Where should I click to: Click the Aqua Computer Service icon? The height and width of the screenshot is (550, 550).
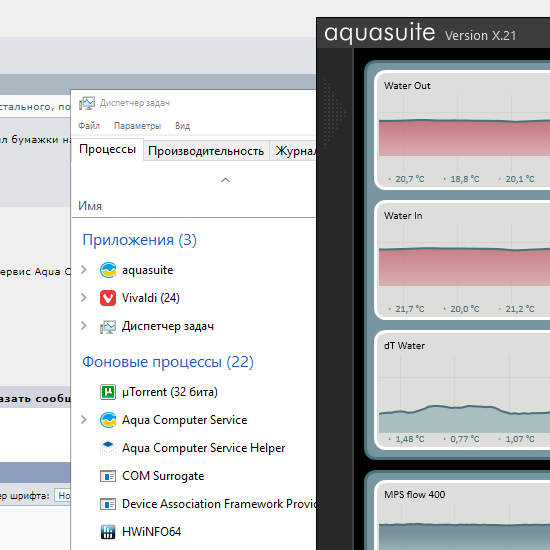point(108,420)
